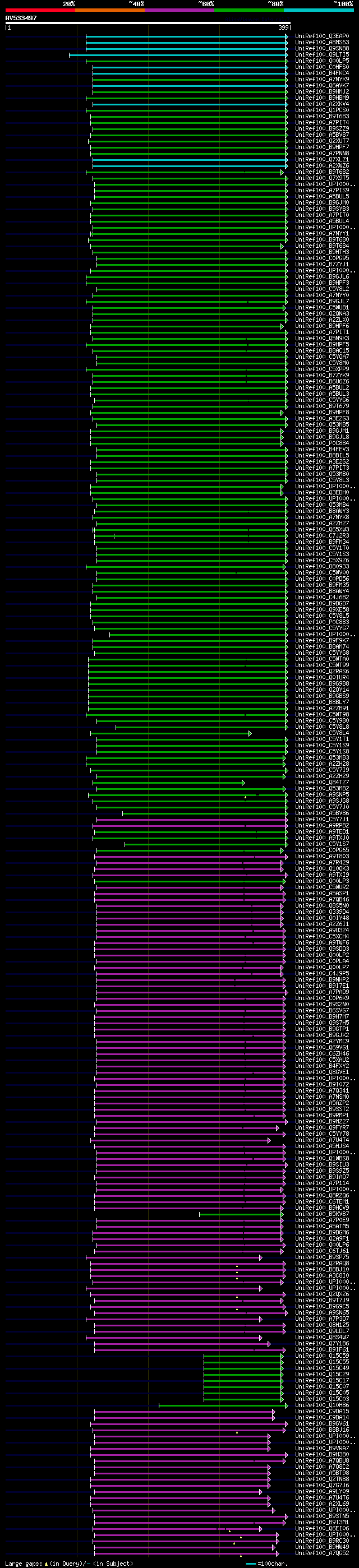Click the UniRef100_C9DA14 hit label
Viewport: 359px width, 1568px height.
323,1418
